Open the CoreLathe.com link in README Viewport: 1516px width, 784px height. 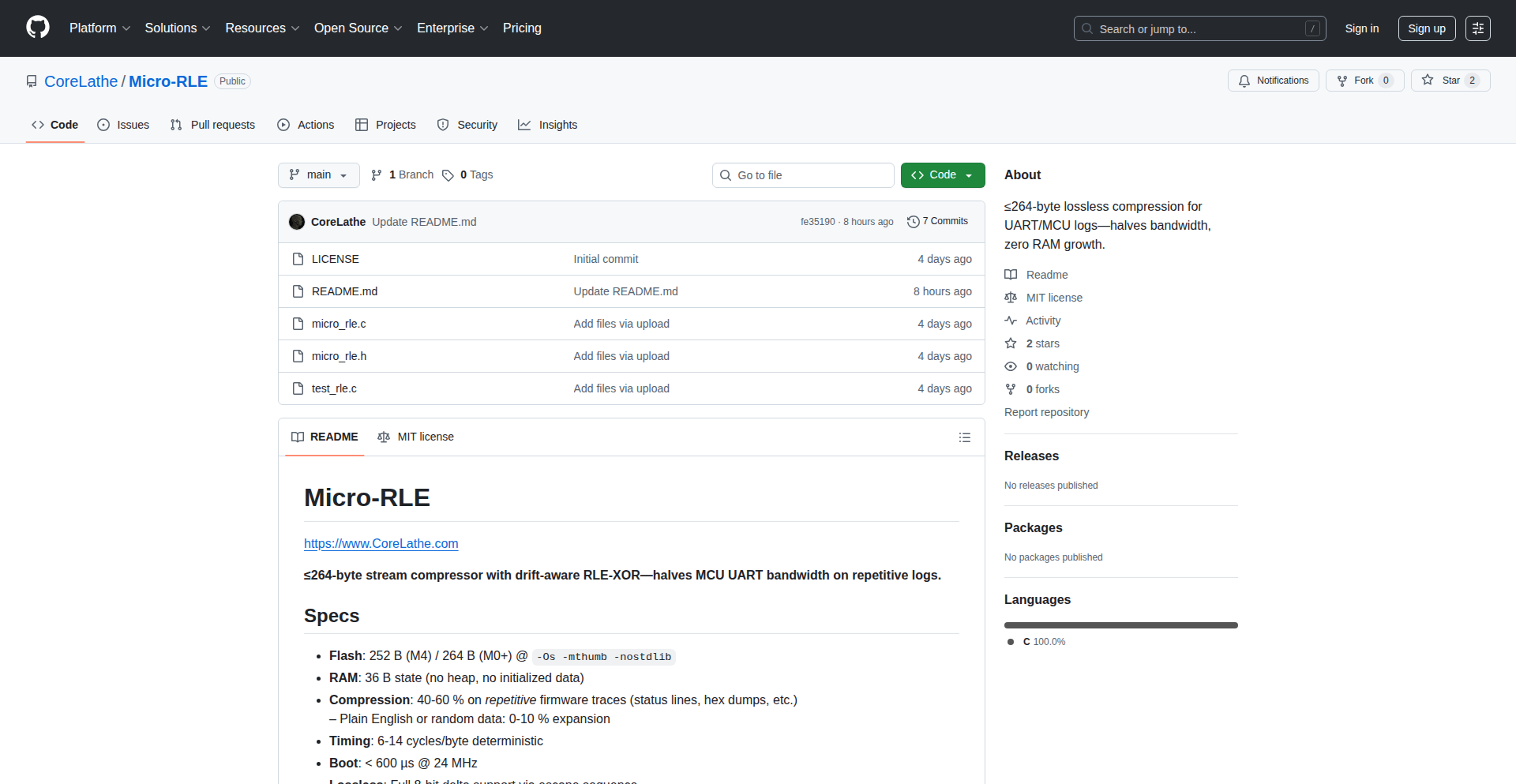381,543
